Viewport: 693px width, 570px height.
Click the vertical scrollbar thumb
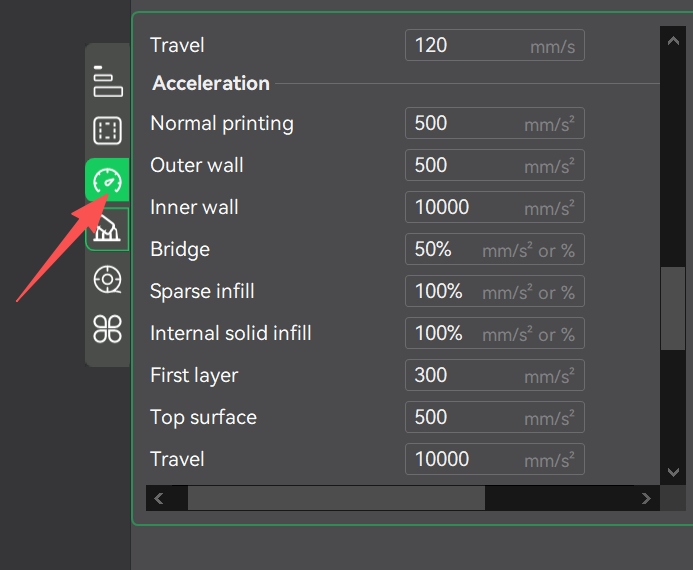pyautogui.click(x=671, y=309)
